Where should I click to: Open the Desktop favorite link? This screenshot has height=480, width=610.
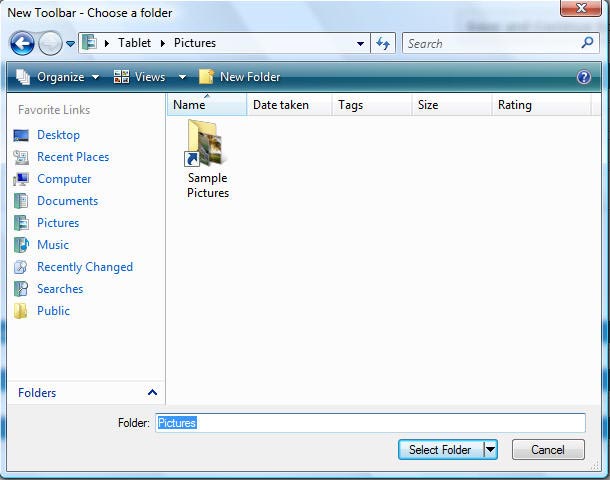click(x=58, y=135)
